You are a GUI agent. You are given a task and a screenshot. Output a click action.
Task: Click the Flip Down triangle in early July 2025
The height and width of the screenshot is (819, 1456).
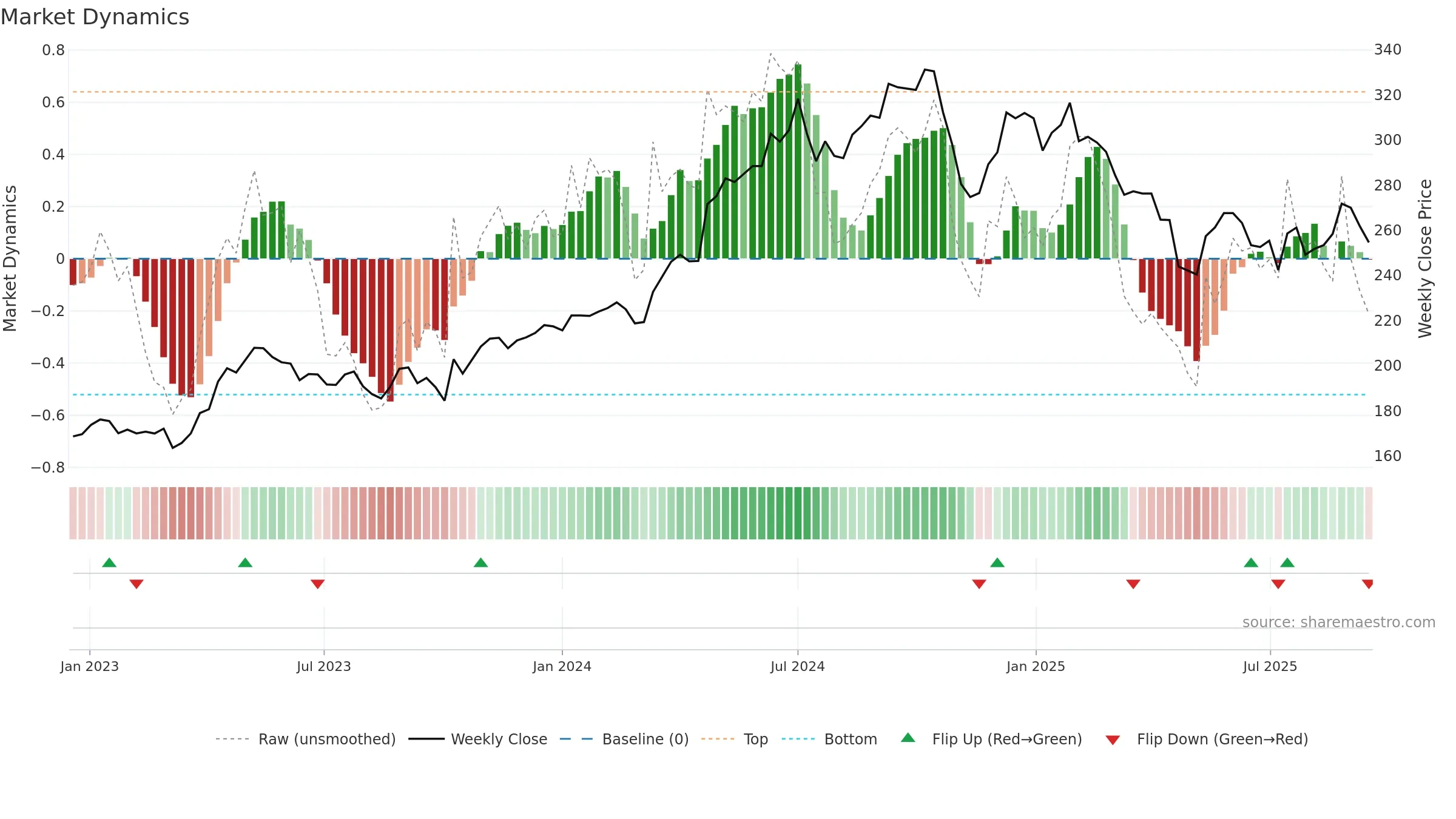pos(1278,584)
